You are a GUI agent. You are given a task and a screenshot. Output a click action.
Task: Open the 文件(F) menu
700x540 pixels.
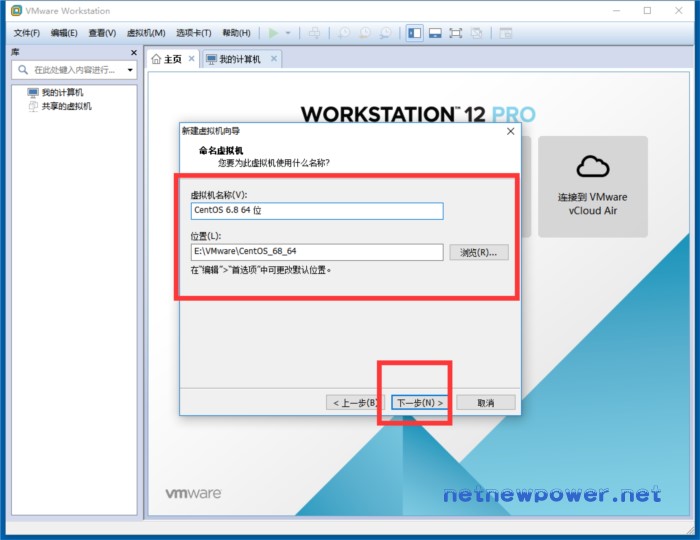point(26,33)
